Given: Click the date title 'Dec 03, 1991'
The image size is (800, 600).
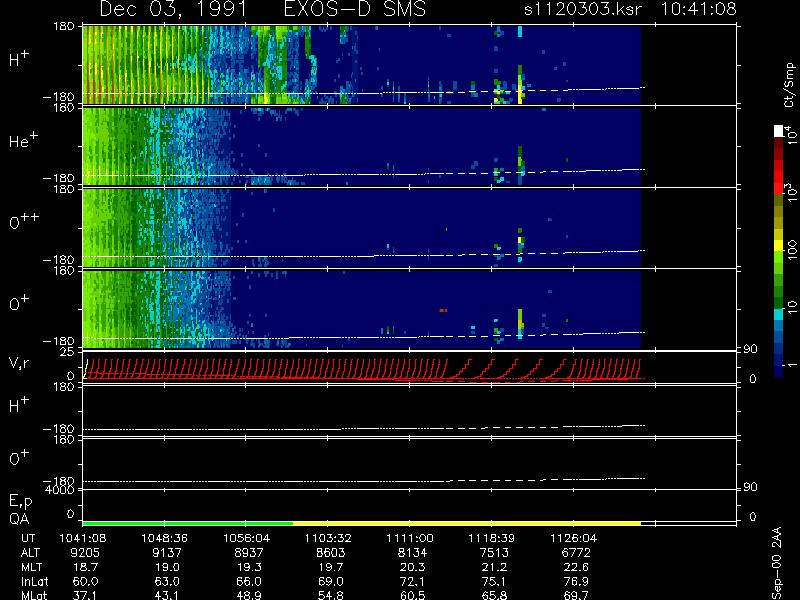Looking at the screenshot, I should pyautogui.click(x=173, y=9).
